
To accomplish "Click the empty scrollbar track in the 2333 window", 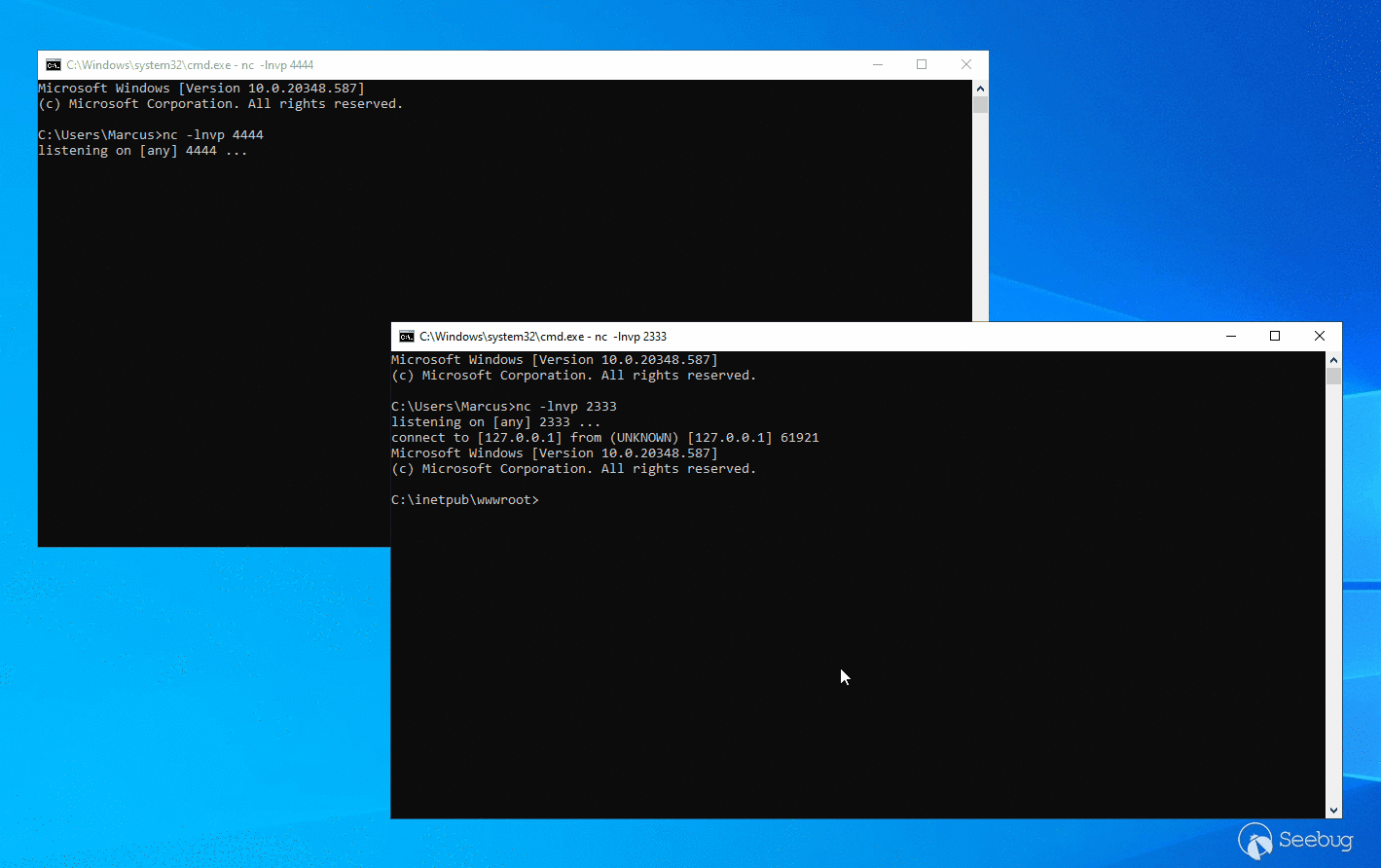I will (1333, 584).
